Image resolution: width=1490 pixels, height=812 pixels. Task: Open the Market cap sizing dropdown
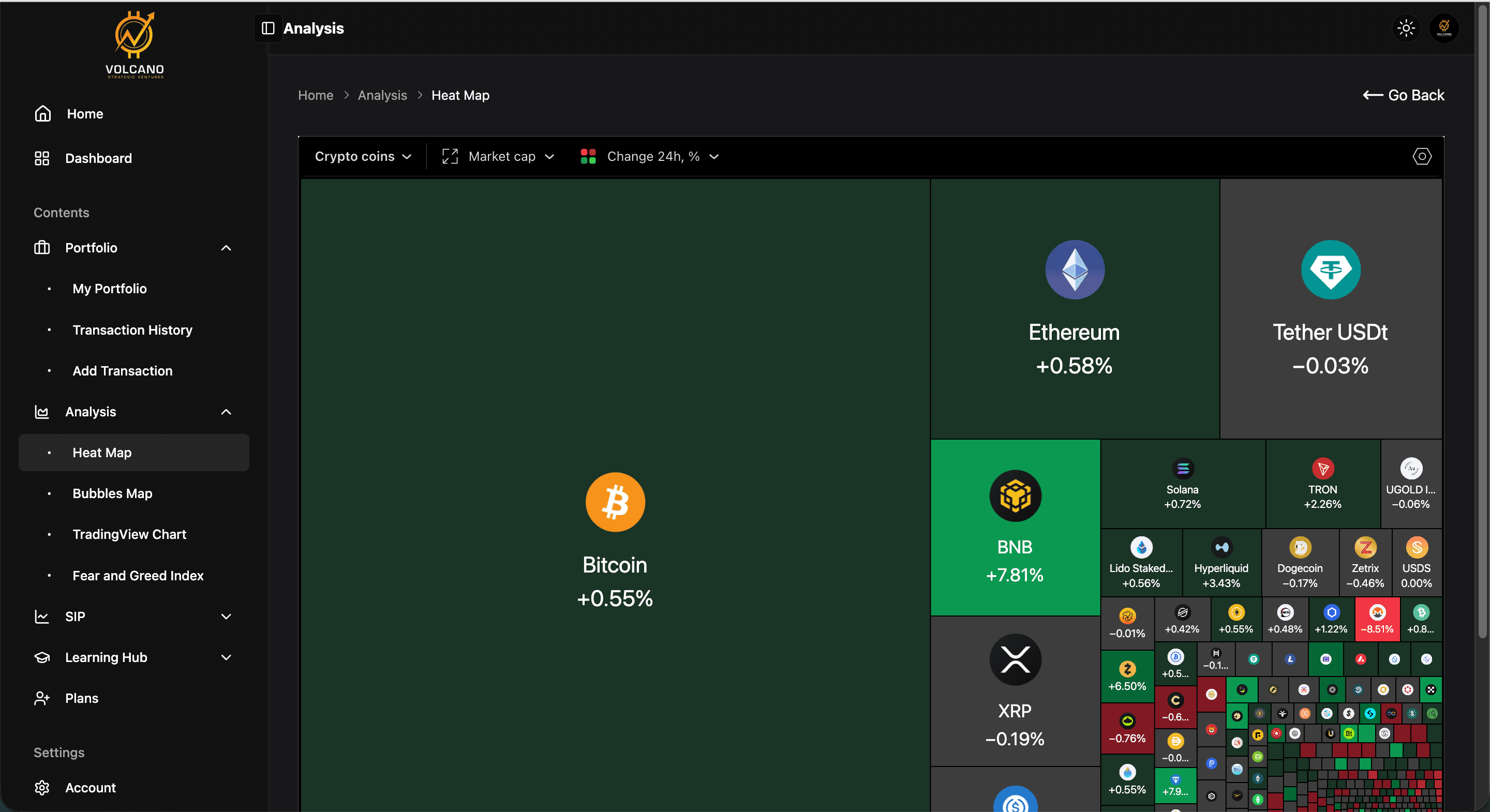[498, 156]
